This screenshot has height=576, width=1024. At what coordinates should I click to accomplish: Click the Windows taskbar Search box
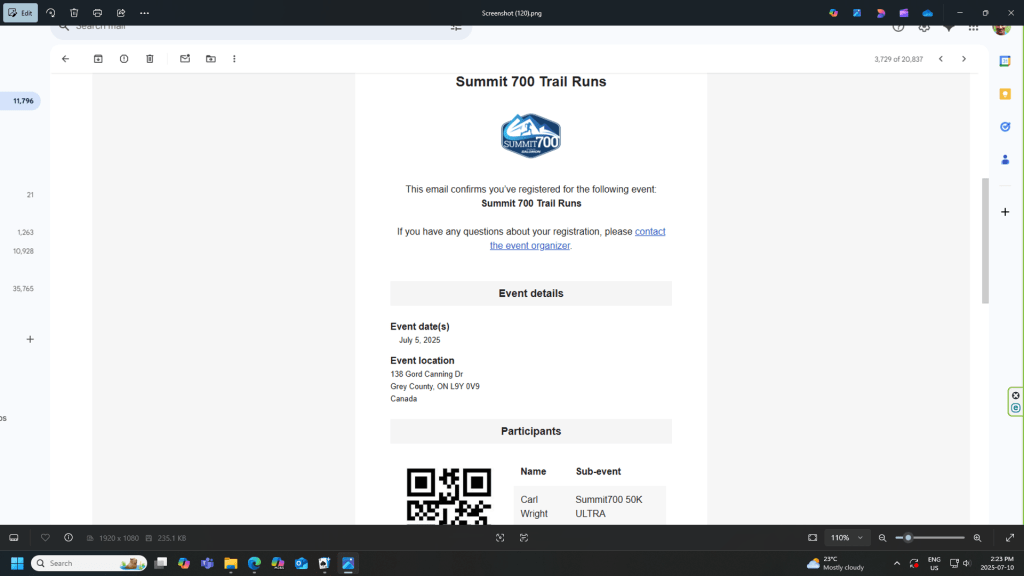click(90, 563)
